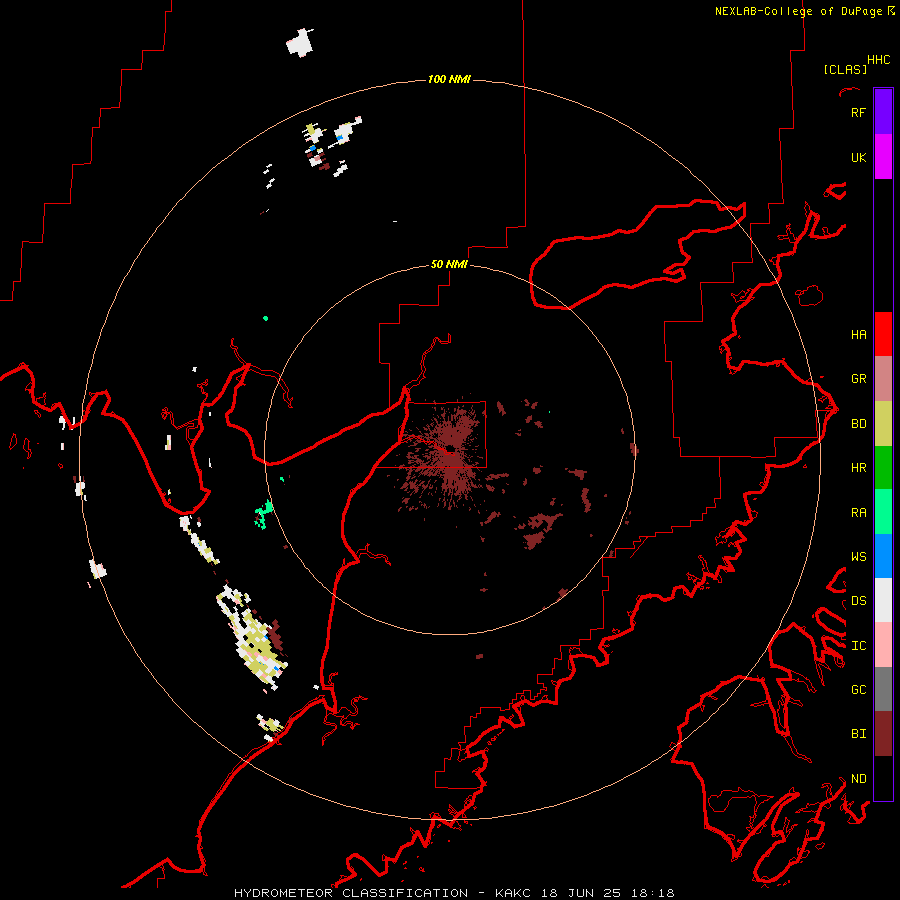
Task: Click the BD legend label
Action: 858,424
